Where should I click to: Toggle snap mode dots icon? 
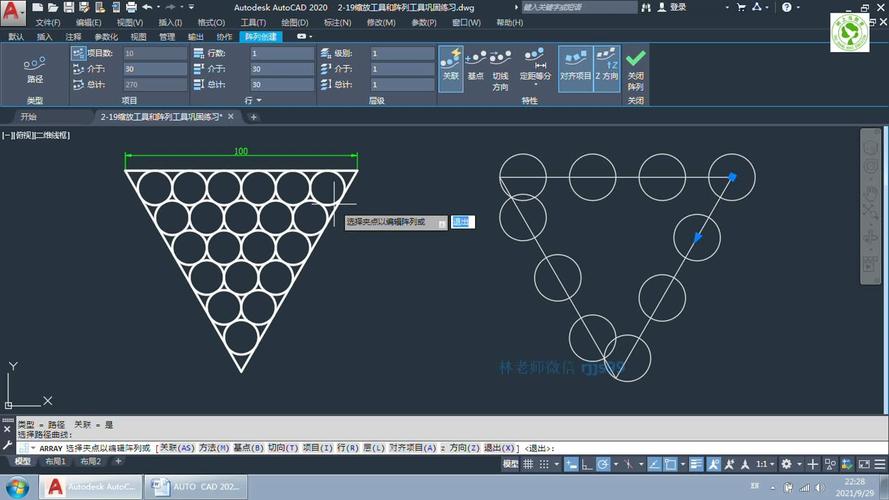[x=544, y=464]
